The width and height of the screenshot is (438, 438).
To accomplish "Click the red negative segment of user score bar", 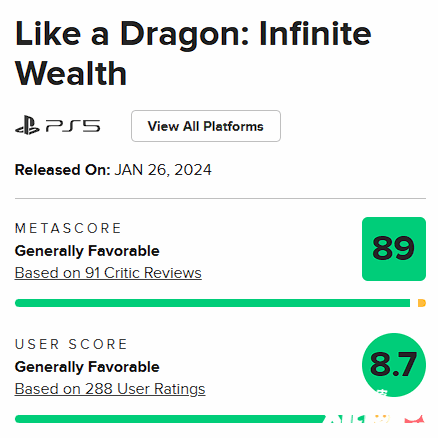I will pos(415,419).
